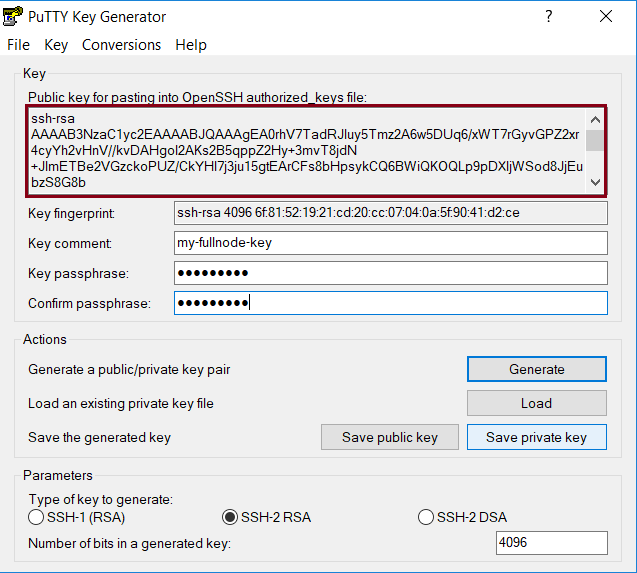Viewport: 637px width, 573px height.
Task: Click the 'Public key for pasting' label
Action: 197,98
